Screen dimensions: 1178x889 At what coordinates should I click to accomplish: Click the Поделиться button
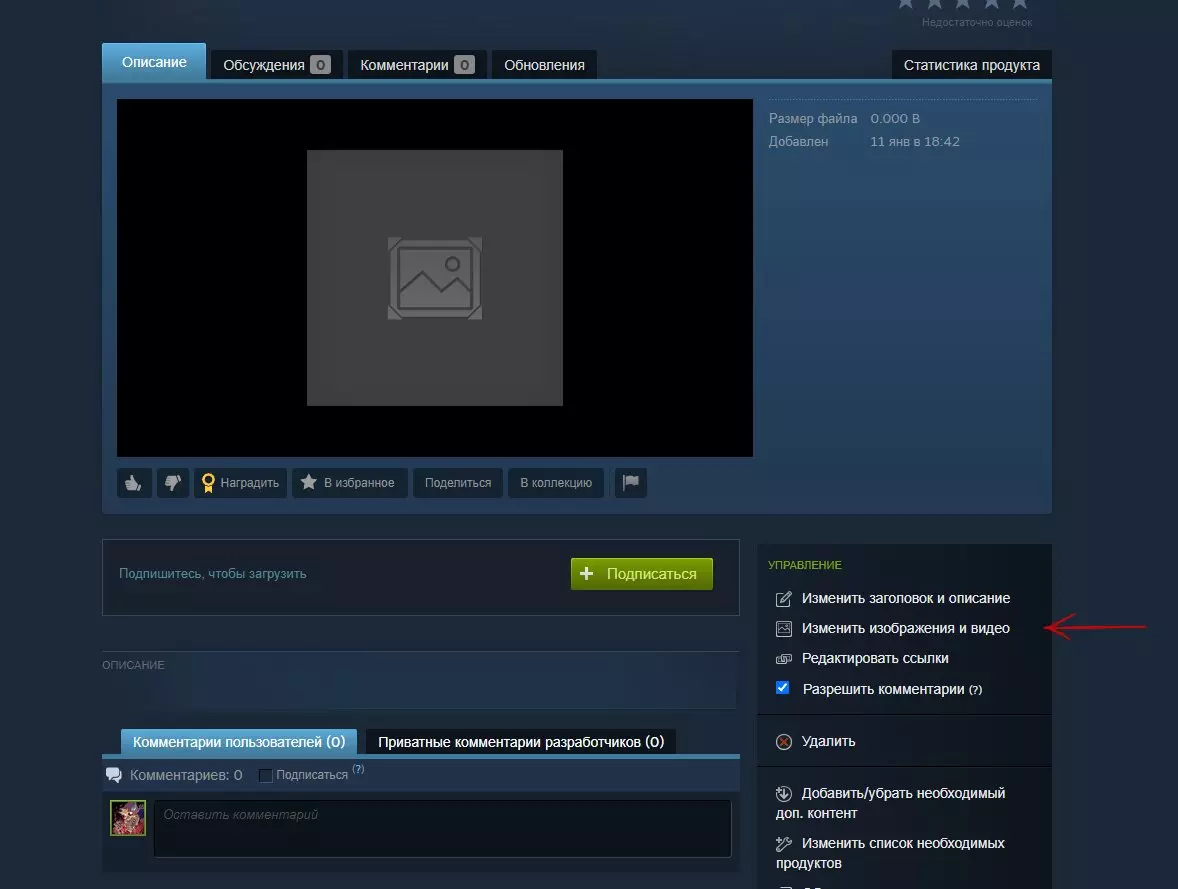click(x=458, y=482)
